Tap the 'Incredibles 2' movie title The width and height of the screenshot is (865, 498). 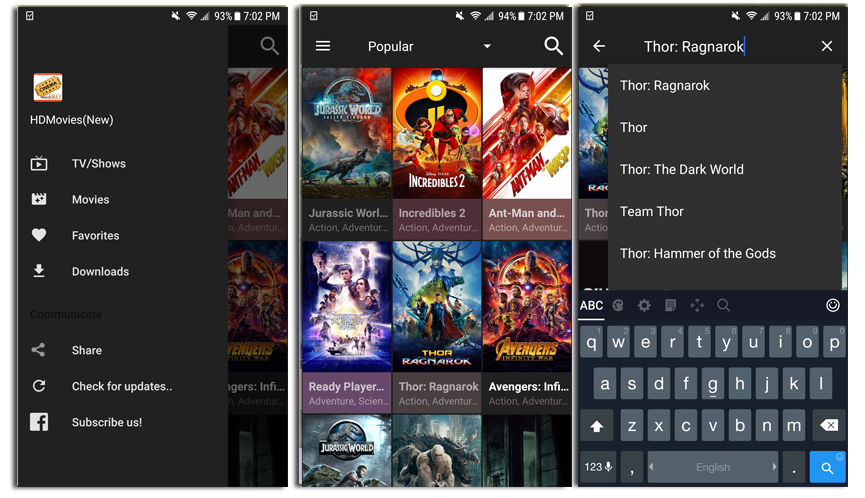432,213
